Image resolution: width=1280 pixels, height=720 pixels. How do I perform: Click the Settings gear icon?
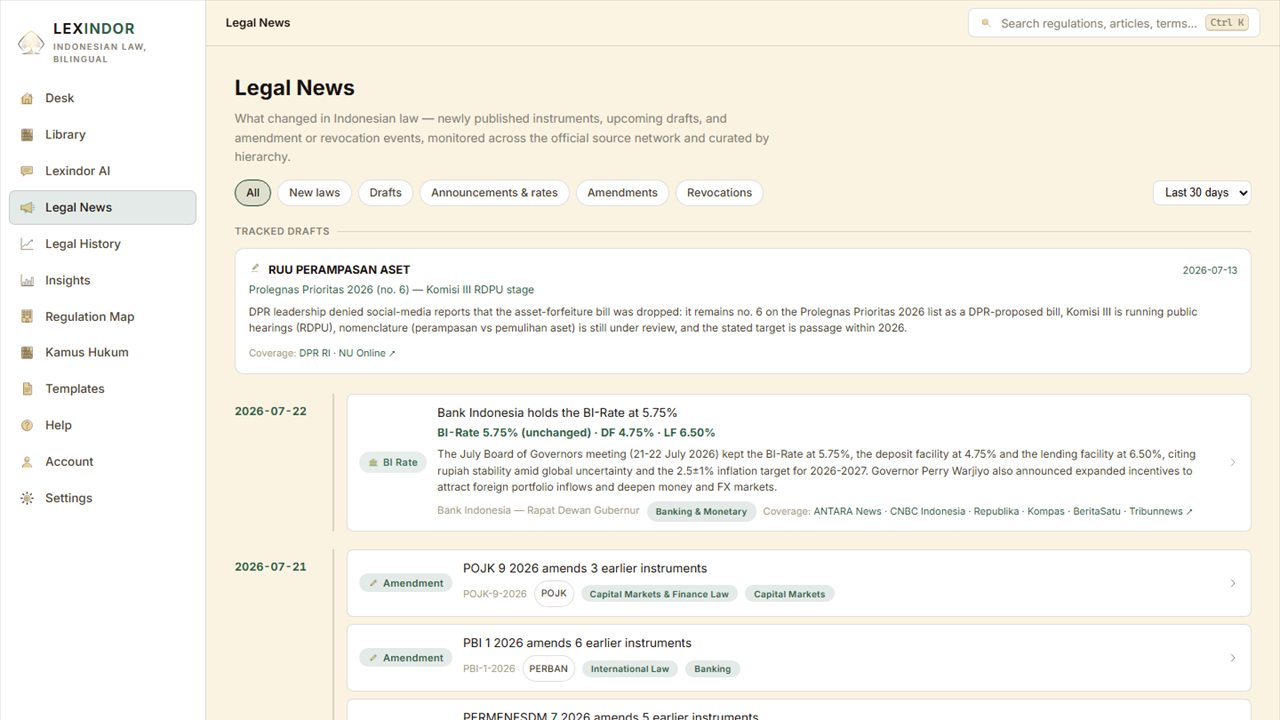pos(27,498)
